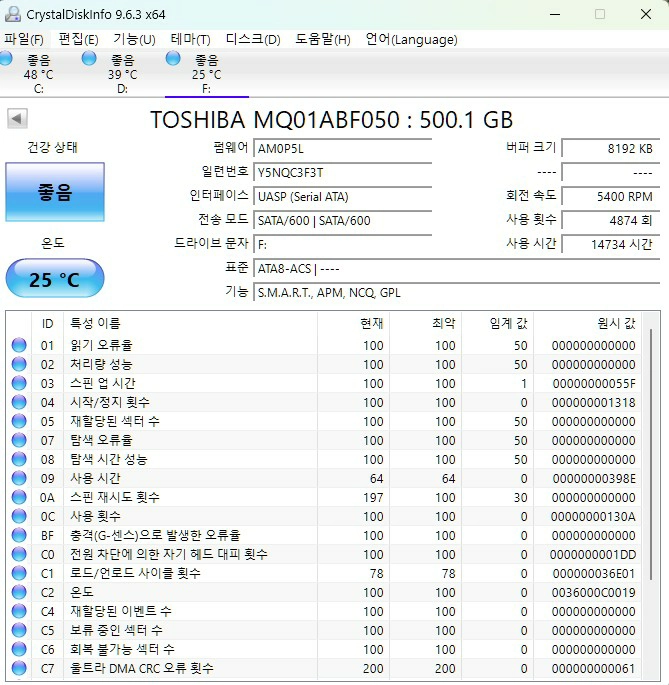669x685 pixels.
Task: Click the disk title TOSHIBA MQ01ABF050
Action: [x=275, y=119]
